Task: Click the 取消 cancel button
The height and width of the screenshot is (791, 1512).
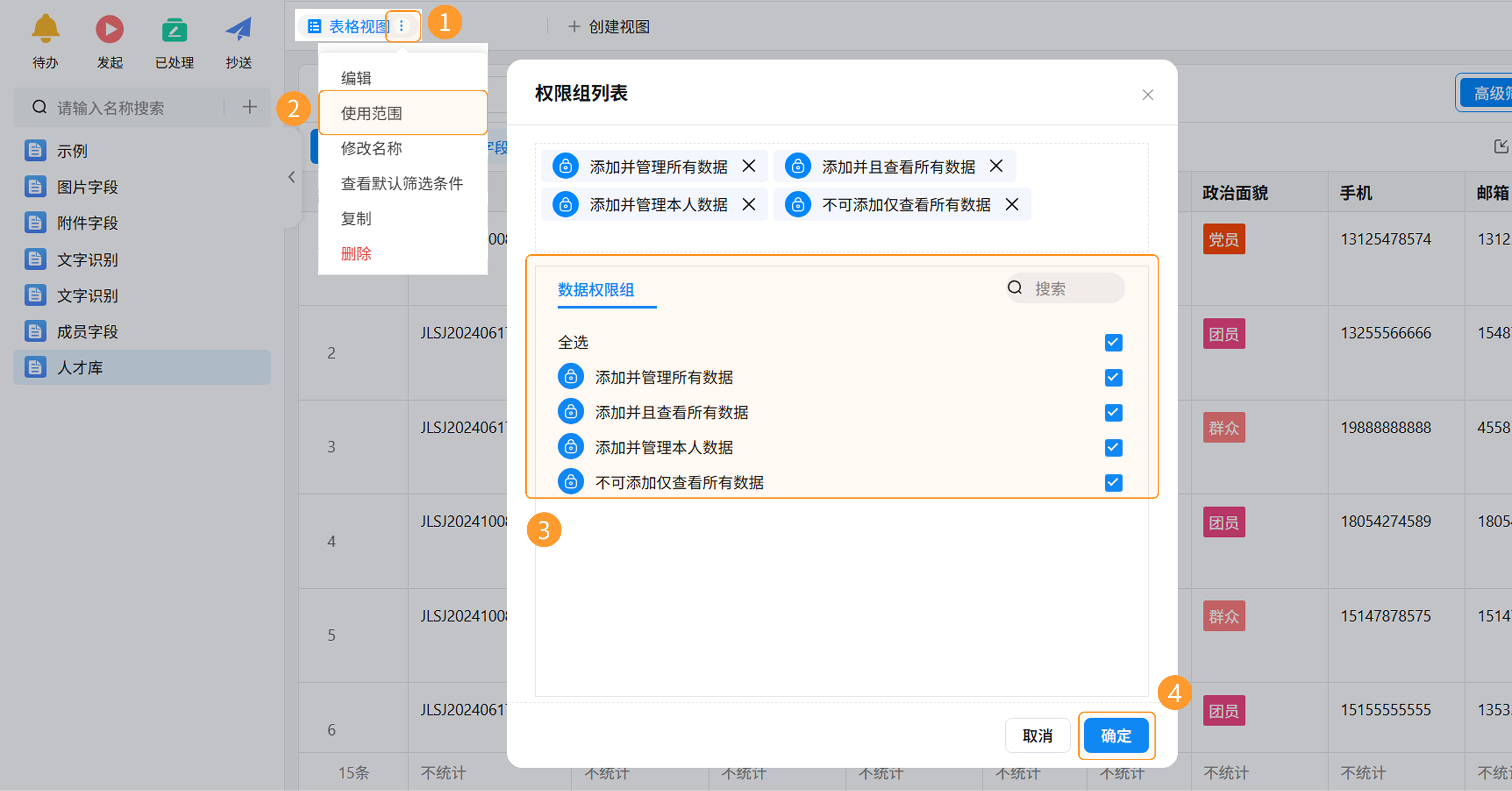Action: tap(1037, 735)
